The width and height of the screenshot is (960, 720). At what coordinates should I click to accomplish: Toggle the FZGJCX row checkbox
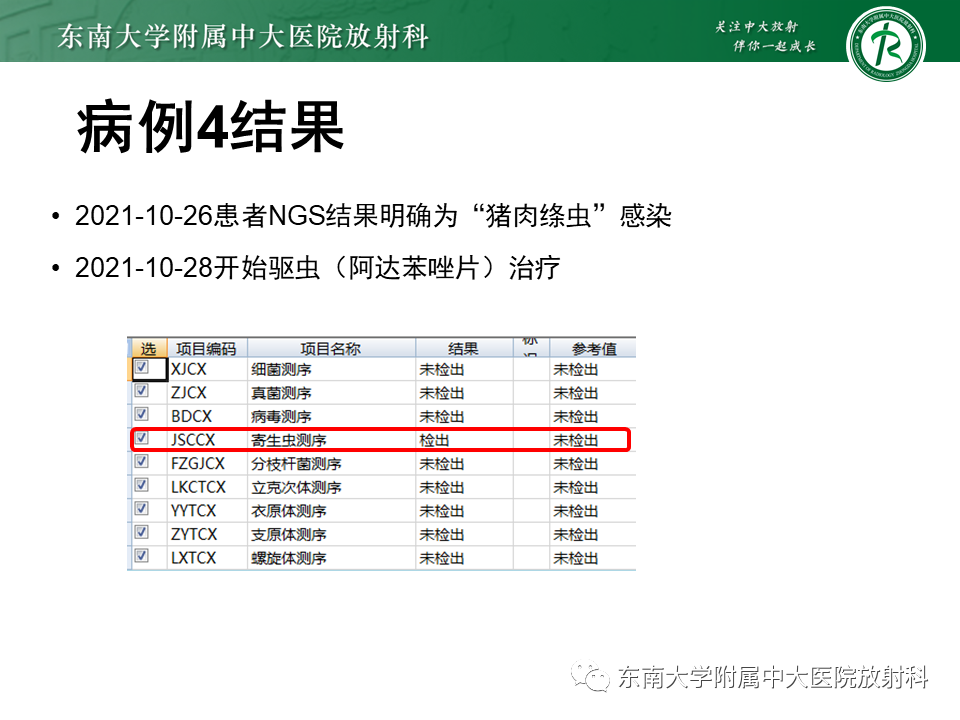(142, 462)
